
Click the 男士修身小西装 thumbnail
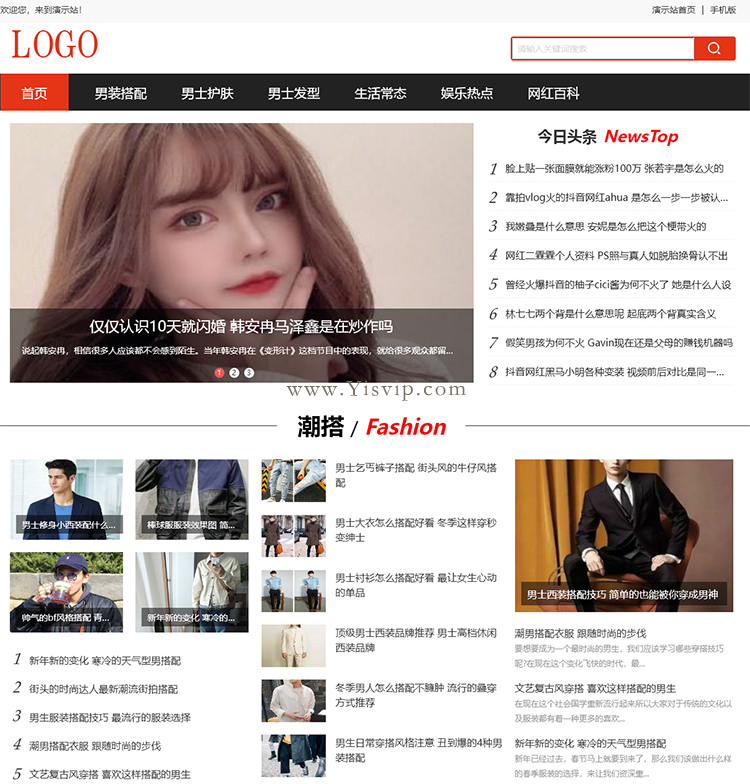[x=66, y=499]
